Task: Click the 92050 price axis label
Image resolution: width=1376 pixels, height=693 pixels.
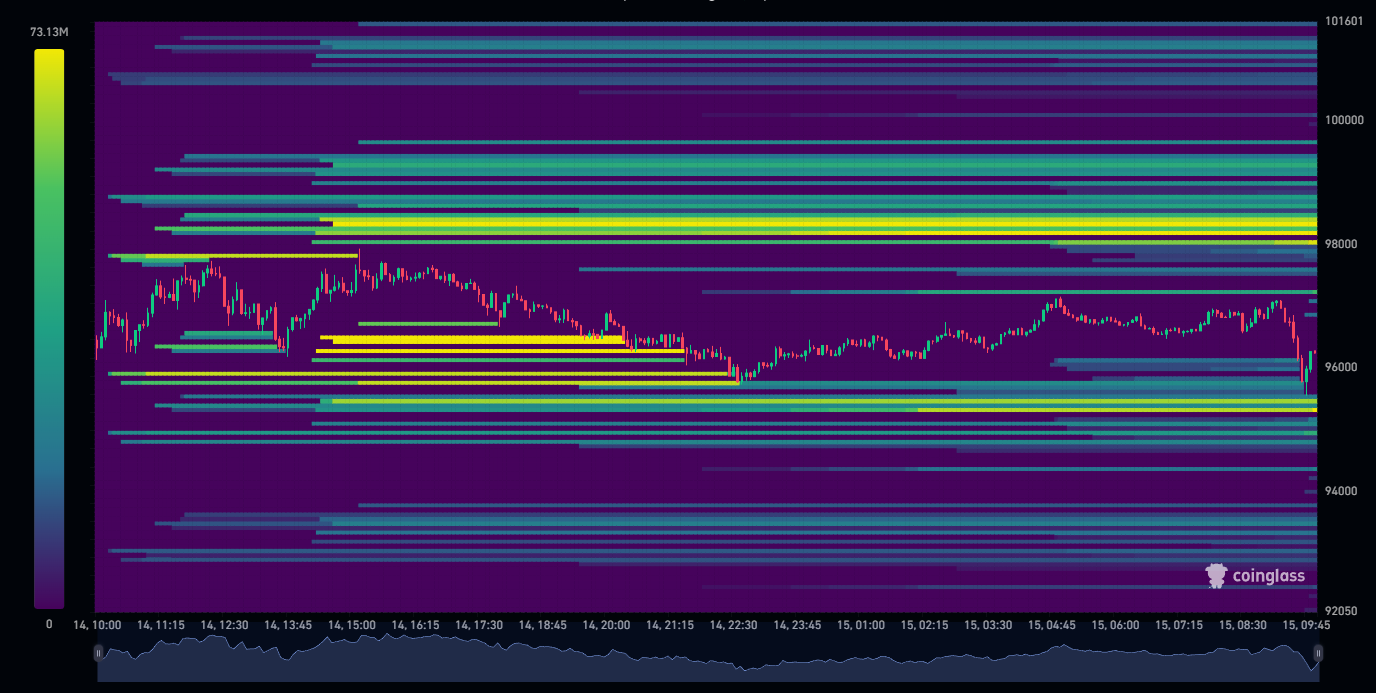Action: 1341,611
